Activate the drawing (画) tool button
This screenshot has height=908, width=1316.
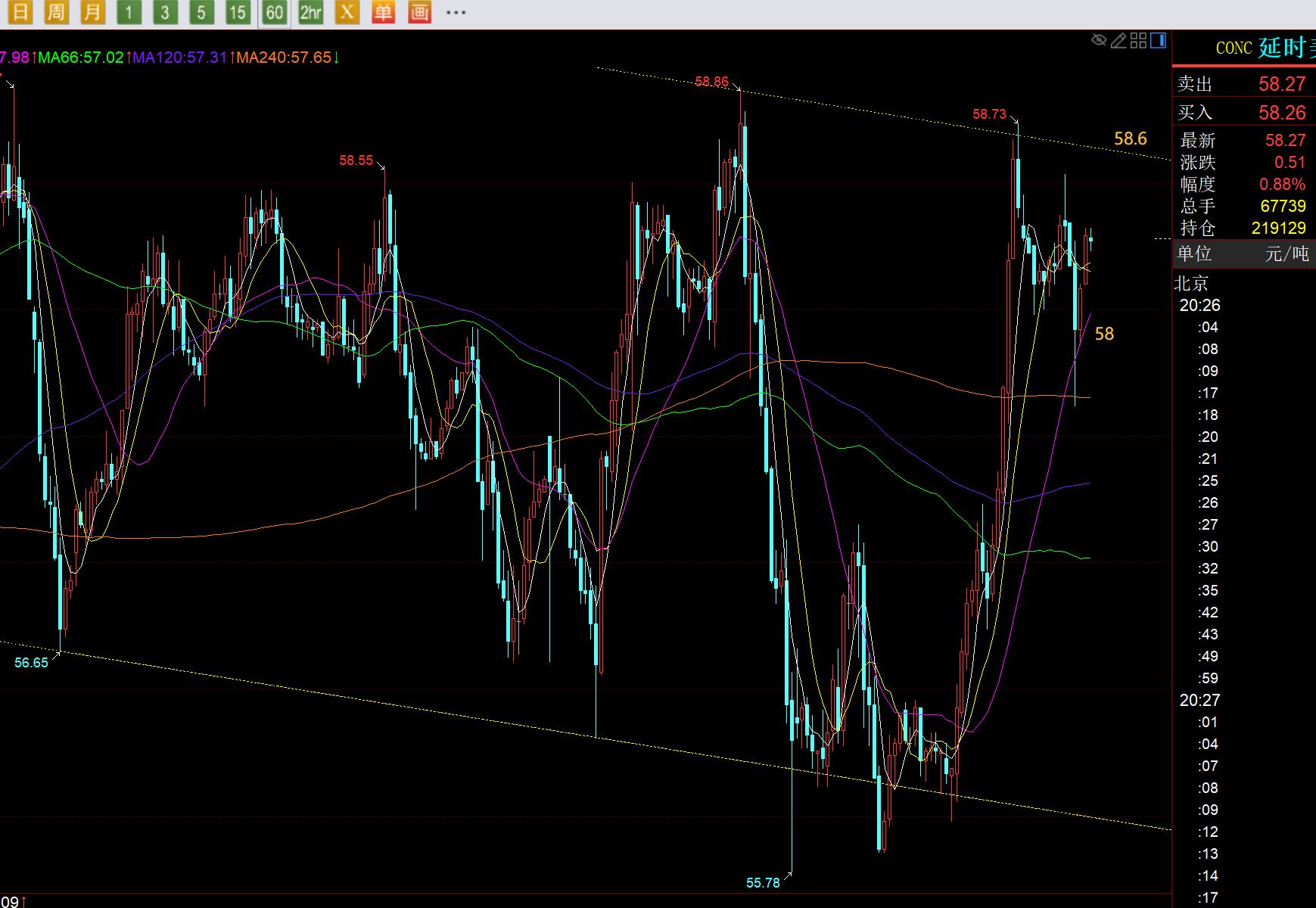[x=419, y=12]
